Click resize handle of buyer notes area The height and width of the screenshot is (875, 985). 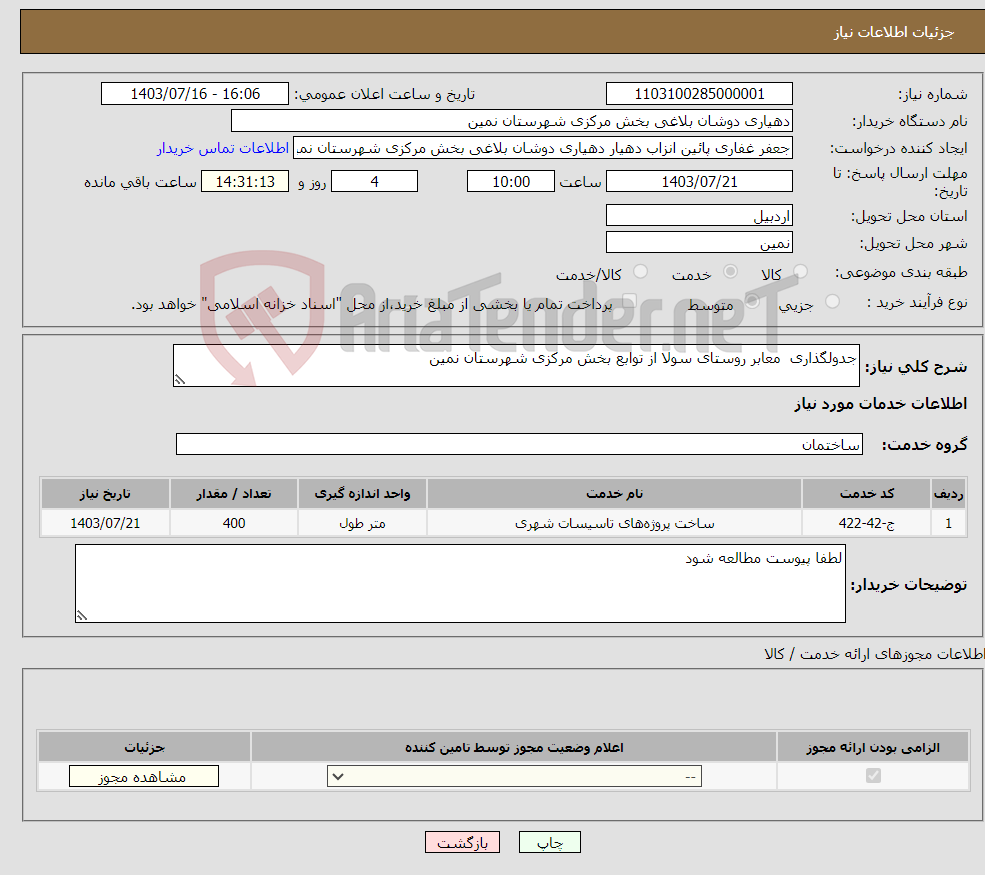(x=82, y=616)
